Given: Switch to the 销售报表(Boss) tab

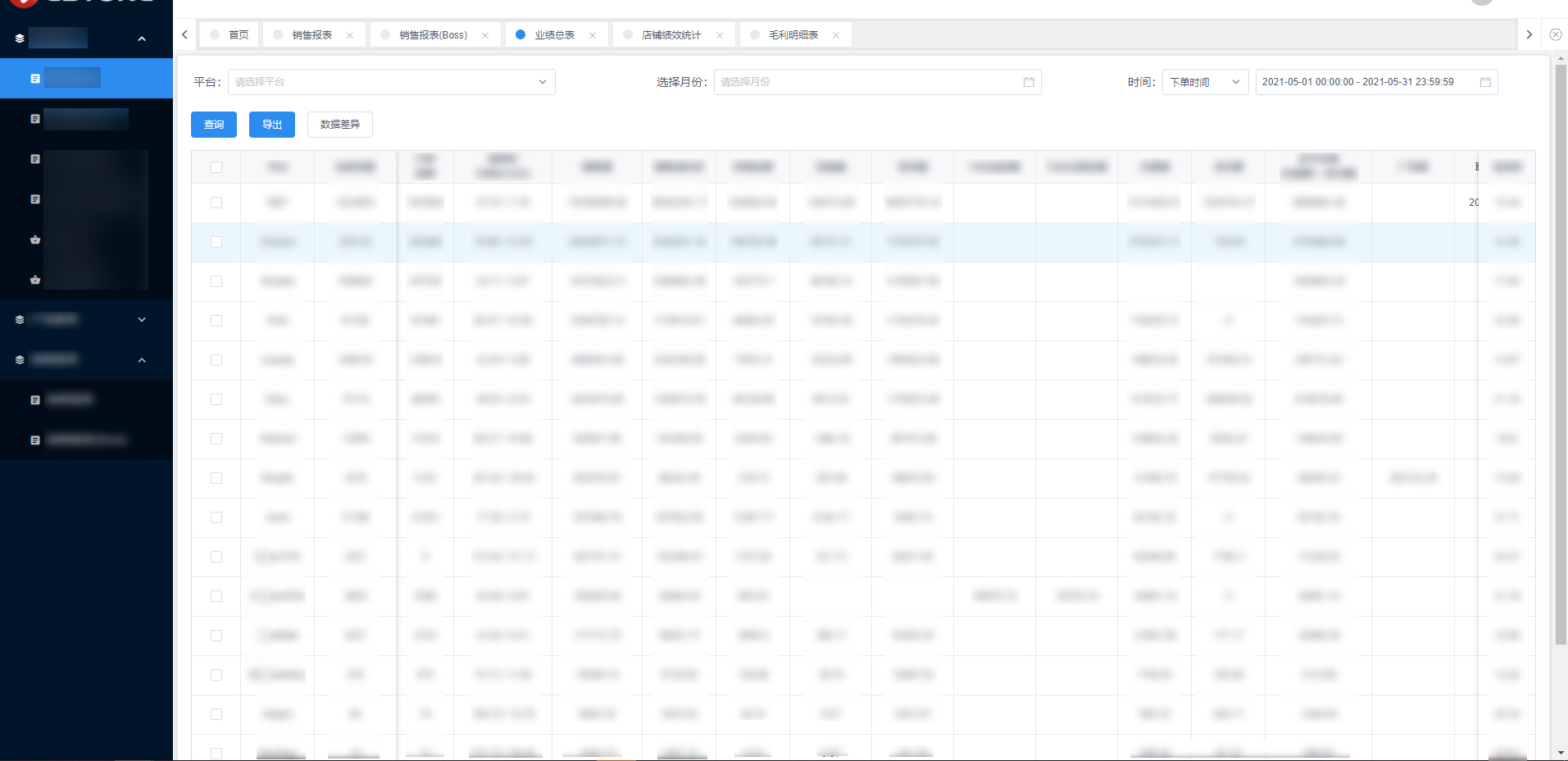Looking at the screenshot, I should pos(433,35).
